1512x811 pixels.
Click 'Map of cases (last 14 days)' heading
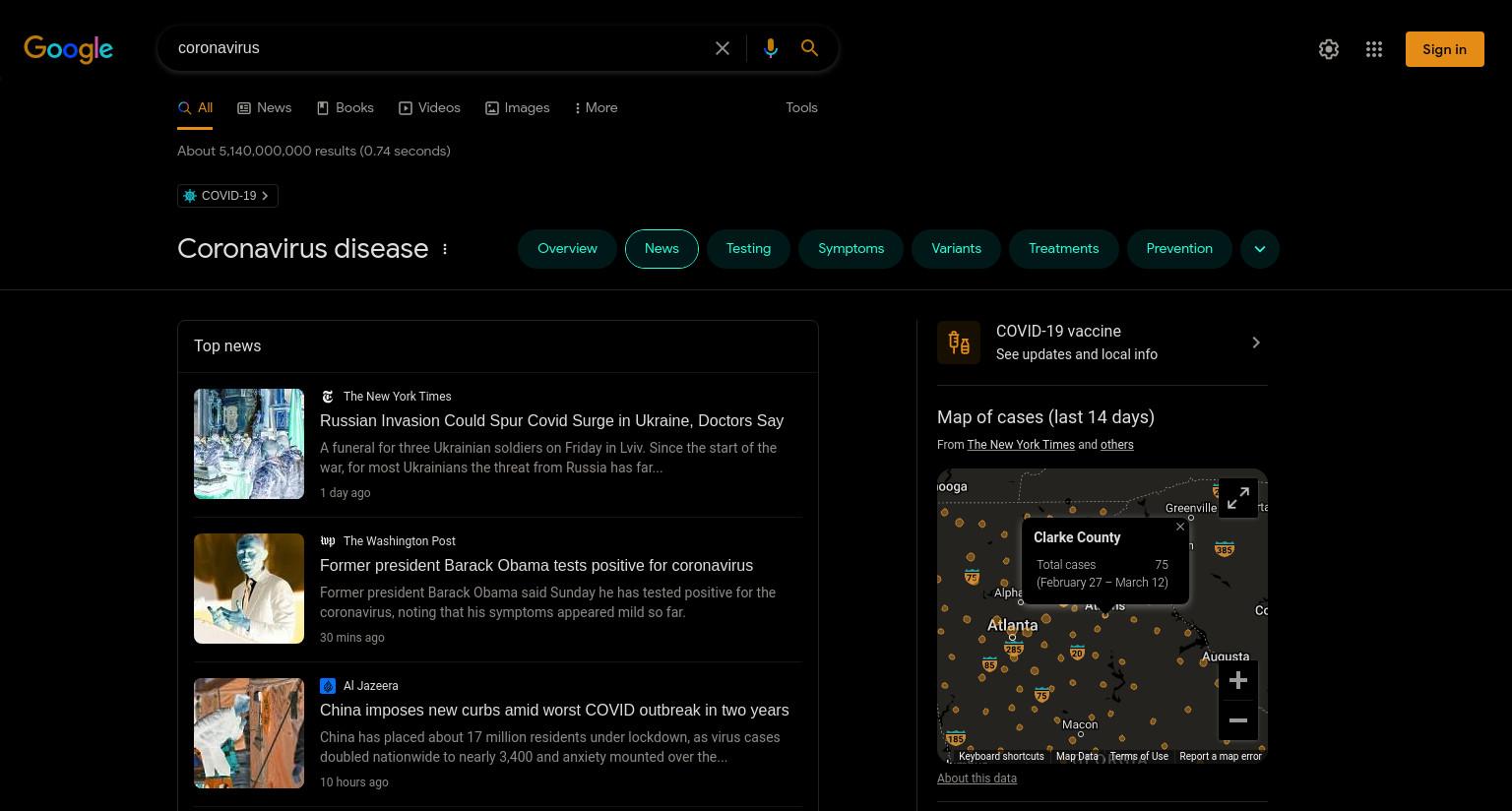(x=1045, y=417)
